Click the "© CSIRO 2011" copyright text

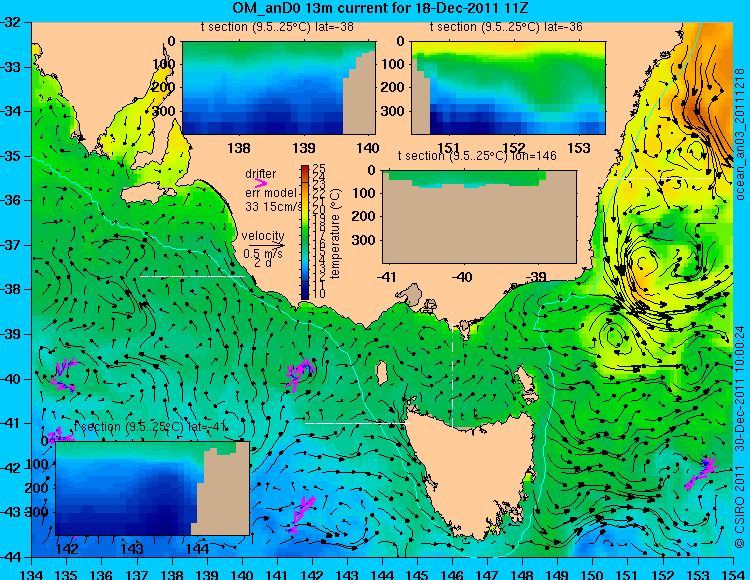740,505
